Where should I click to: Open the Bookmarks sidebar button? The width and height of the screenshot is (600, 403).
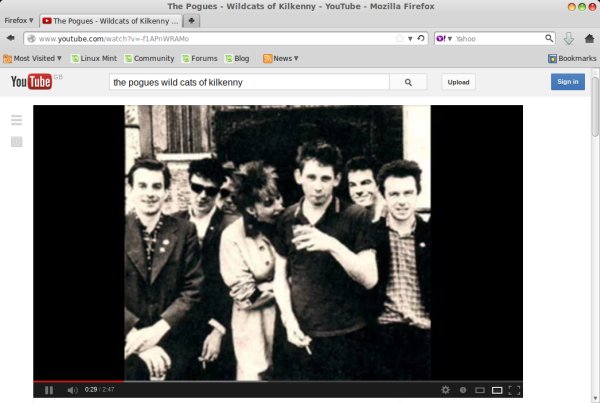pos(572,58)
